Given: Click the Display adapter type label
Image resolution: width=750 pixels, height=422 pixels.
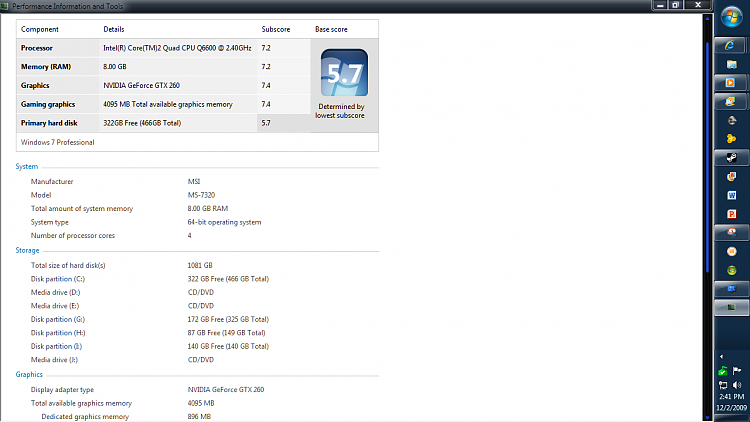Looking at the screenshot, I should click(62, 389).
